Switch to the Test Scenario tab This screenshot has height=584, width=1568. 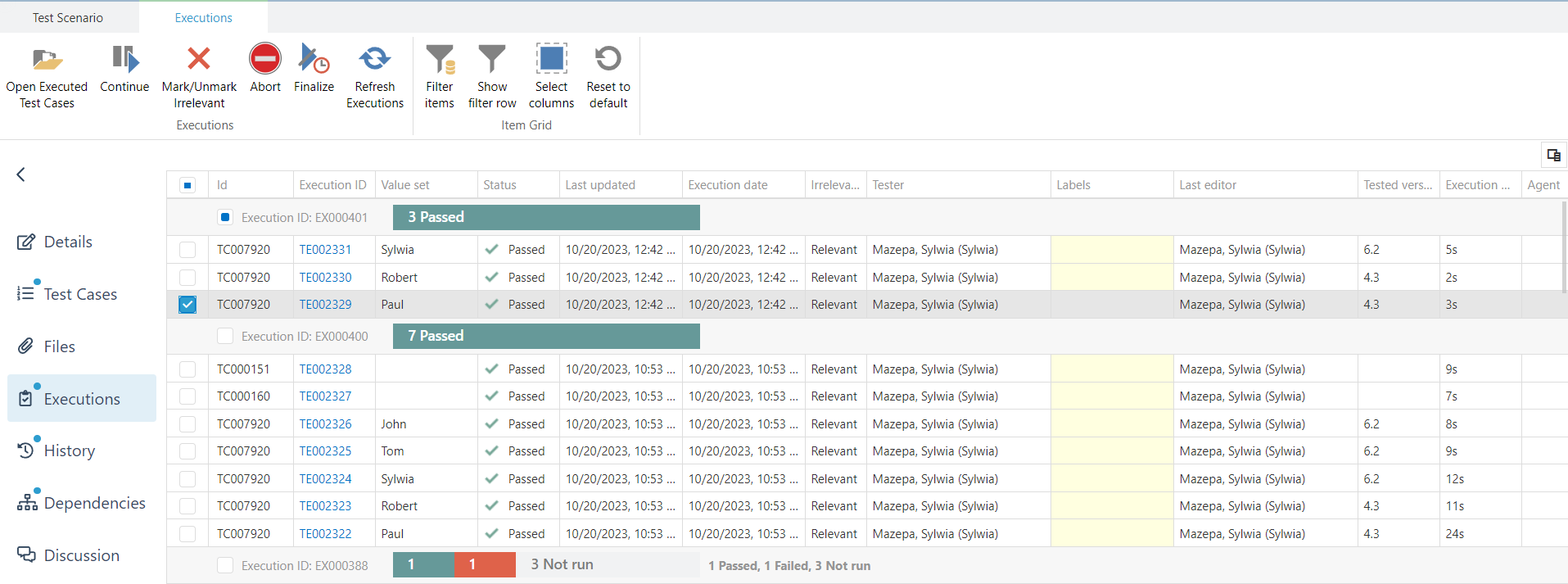pyautogui.click(x=68, y=18)
